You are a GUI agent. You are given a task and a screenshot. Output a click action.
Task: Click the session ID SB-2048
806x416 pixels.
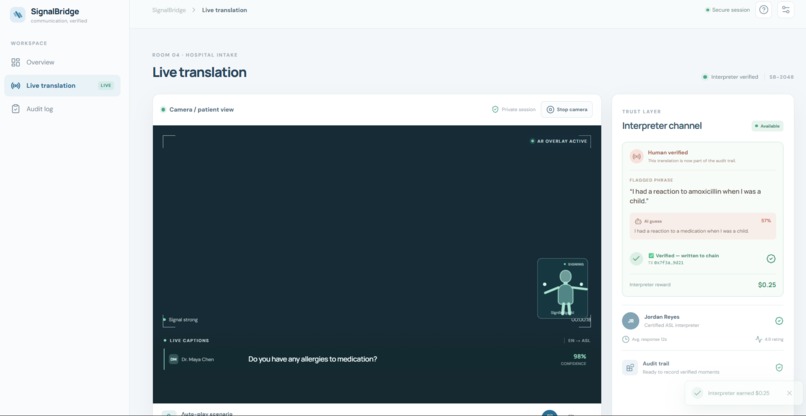tap(781, 77)
